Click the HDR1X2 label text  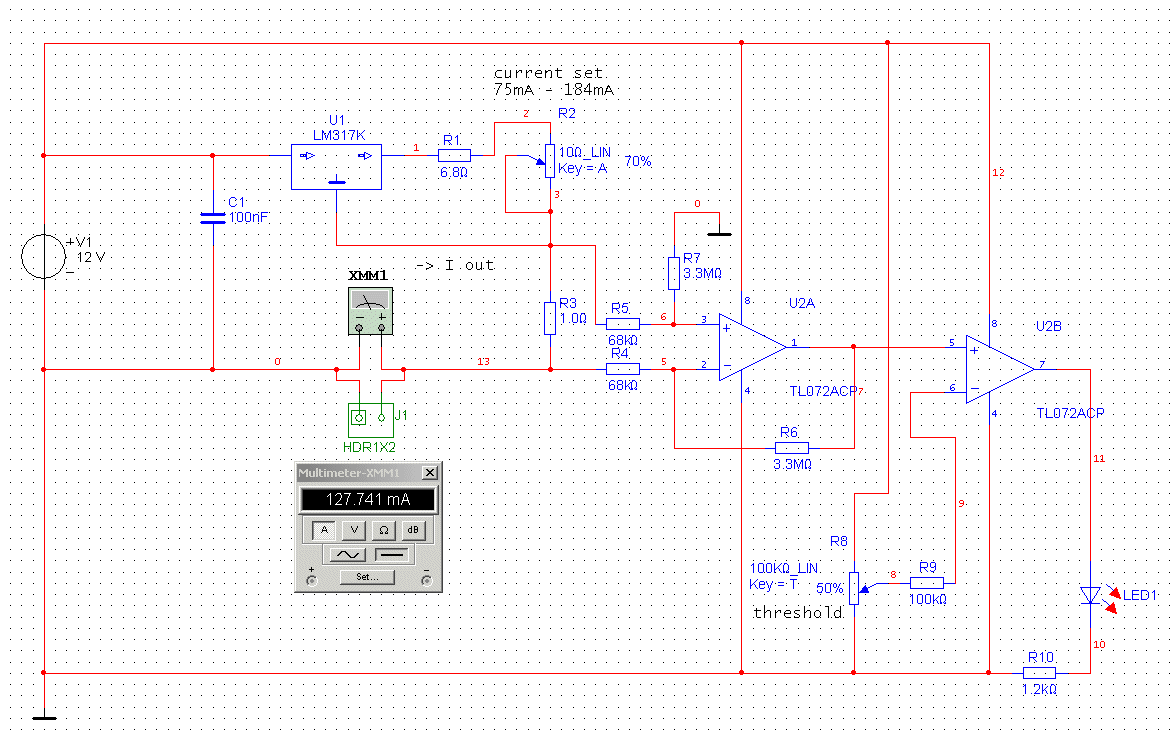coord(369,447)
